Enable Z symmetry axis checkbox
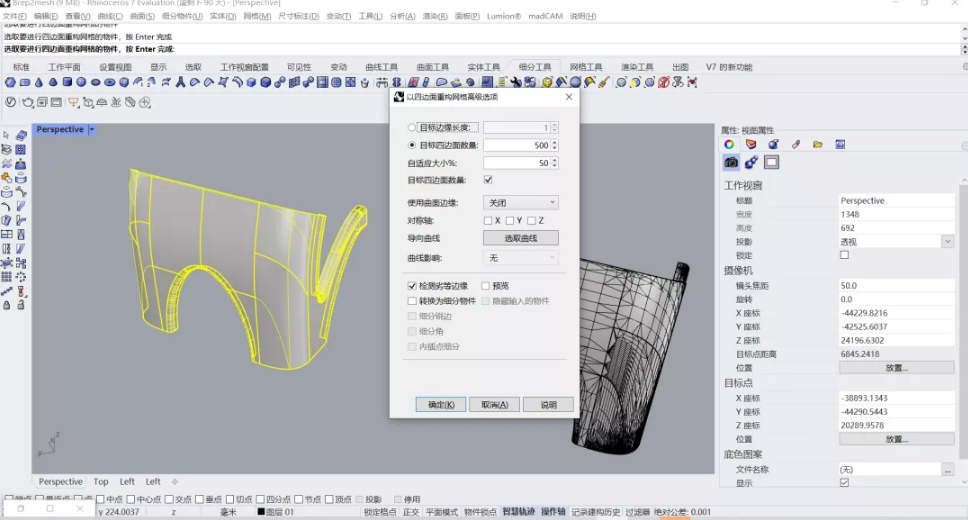 532,220
